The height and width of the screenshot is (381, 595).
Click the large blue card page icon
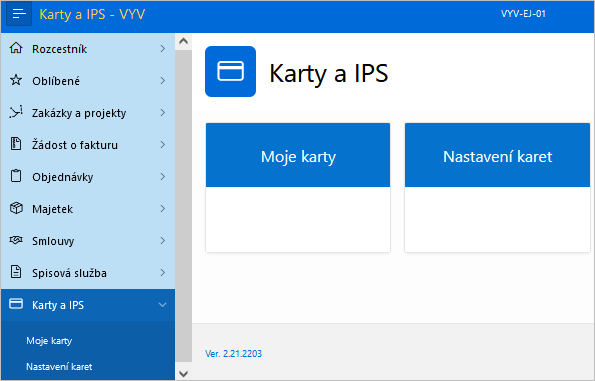(230, 71)
